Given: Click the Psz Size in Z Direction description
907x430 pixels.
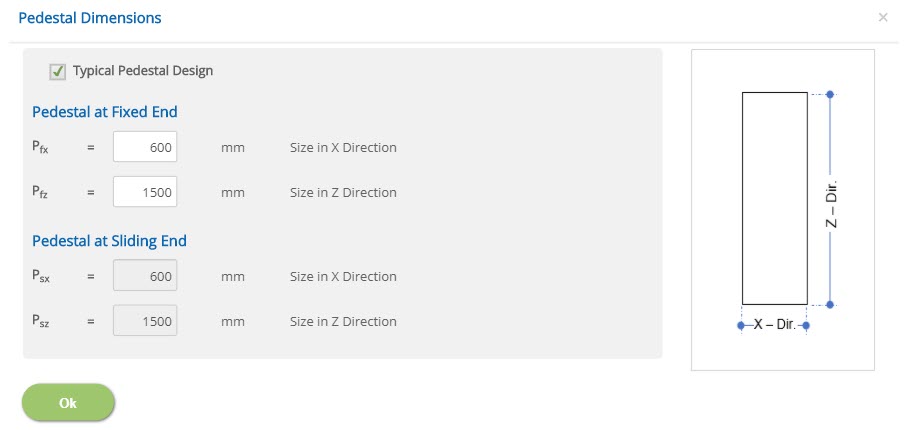Looking at the screenshot, I should click(343, 321).
